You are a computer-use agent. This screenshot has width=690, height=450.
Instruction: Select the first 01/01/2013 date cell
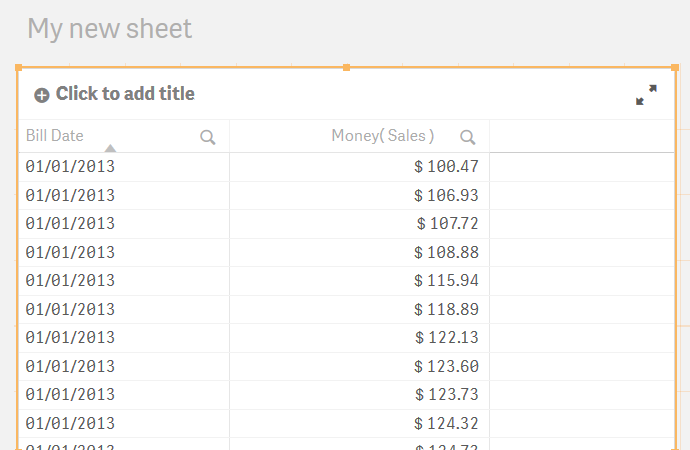[x=124, y=167]
